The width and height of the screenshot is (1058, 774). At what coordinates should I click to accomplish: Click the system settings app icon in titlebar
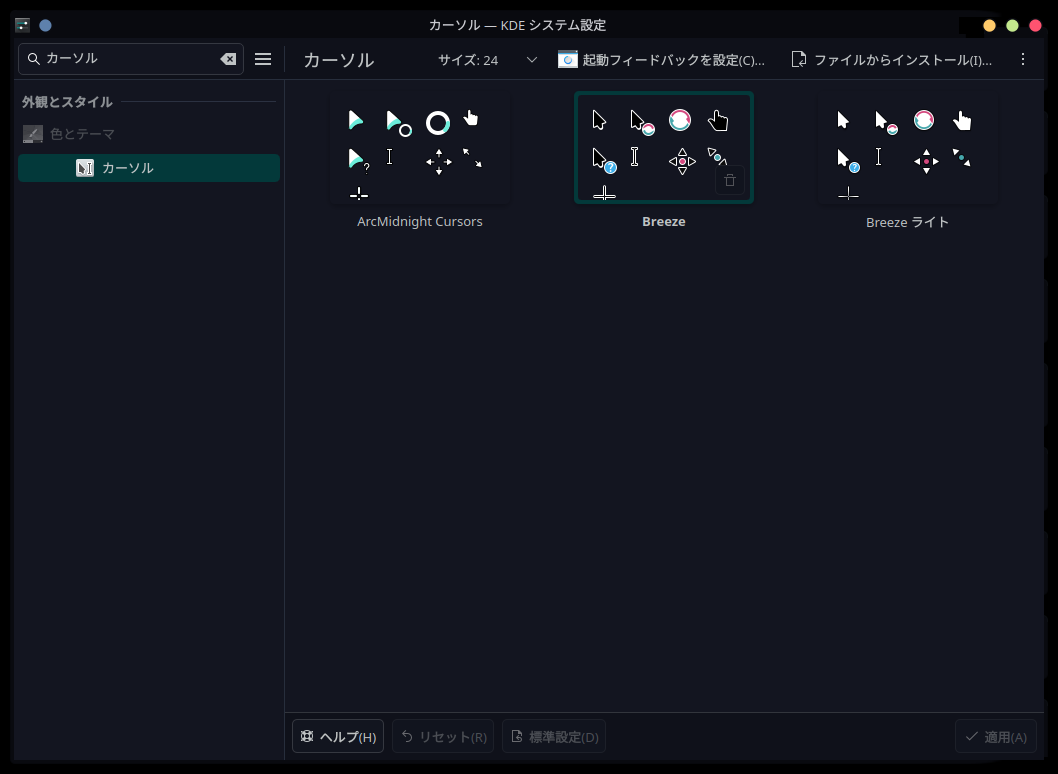[x=22, y=26]
